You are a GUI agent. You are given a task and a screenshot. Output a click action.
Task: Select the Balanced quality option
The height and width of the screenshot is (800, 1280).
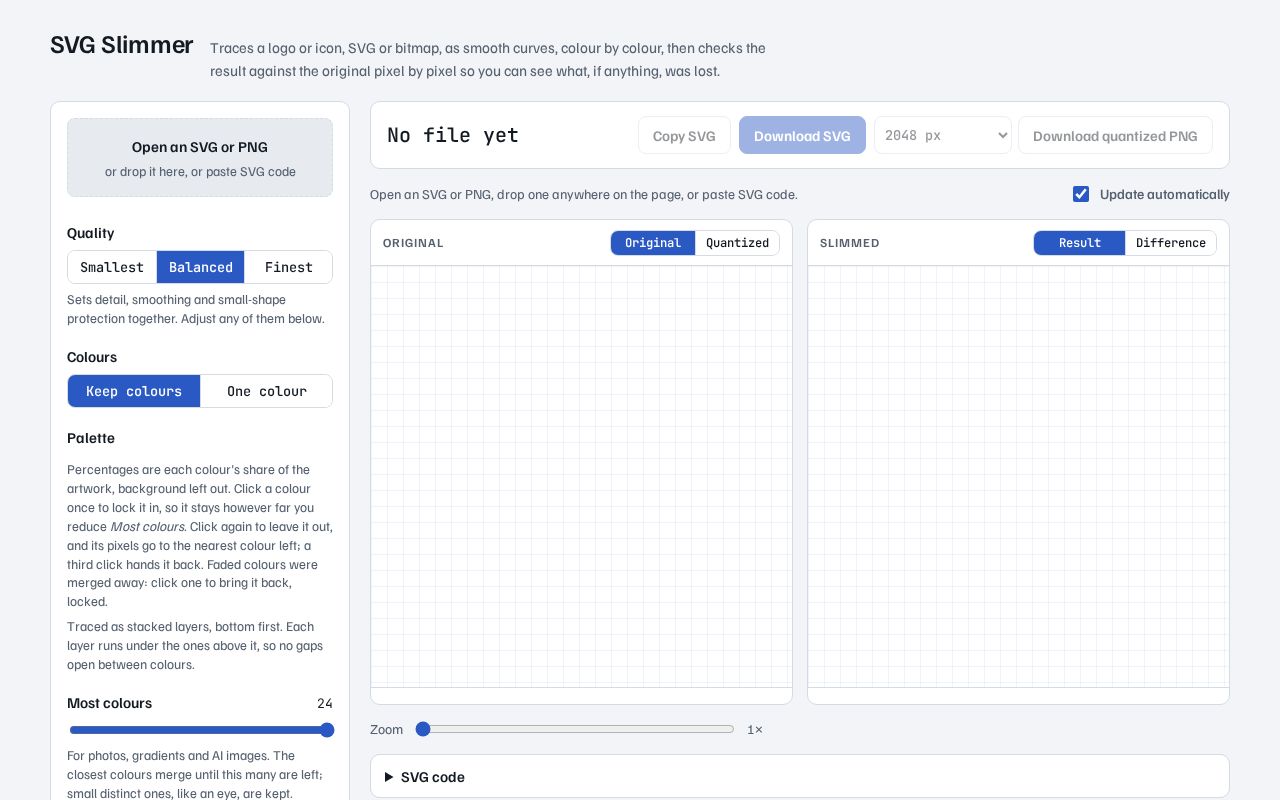201,267
